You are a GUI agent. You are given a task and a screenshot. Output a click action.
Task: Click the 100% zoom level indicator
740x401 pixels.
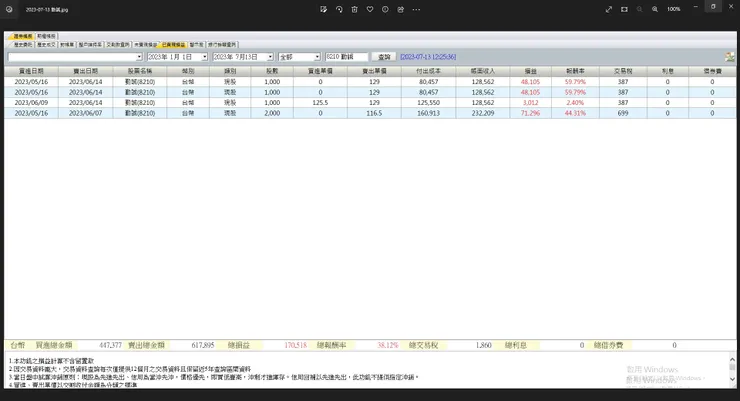pyautogui.click(x=673, y=9)
